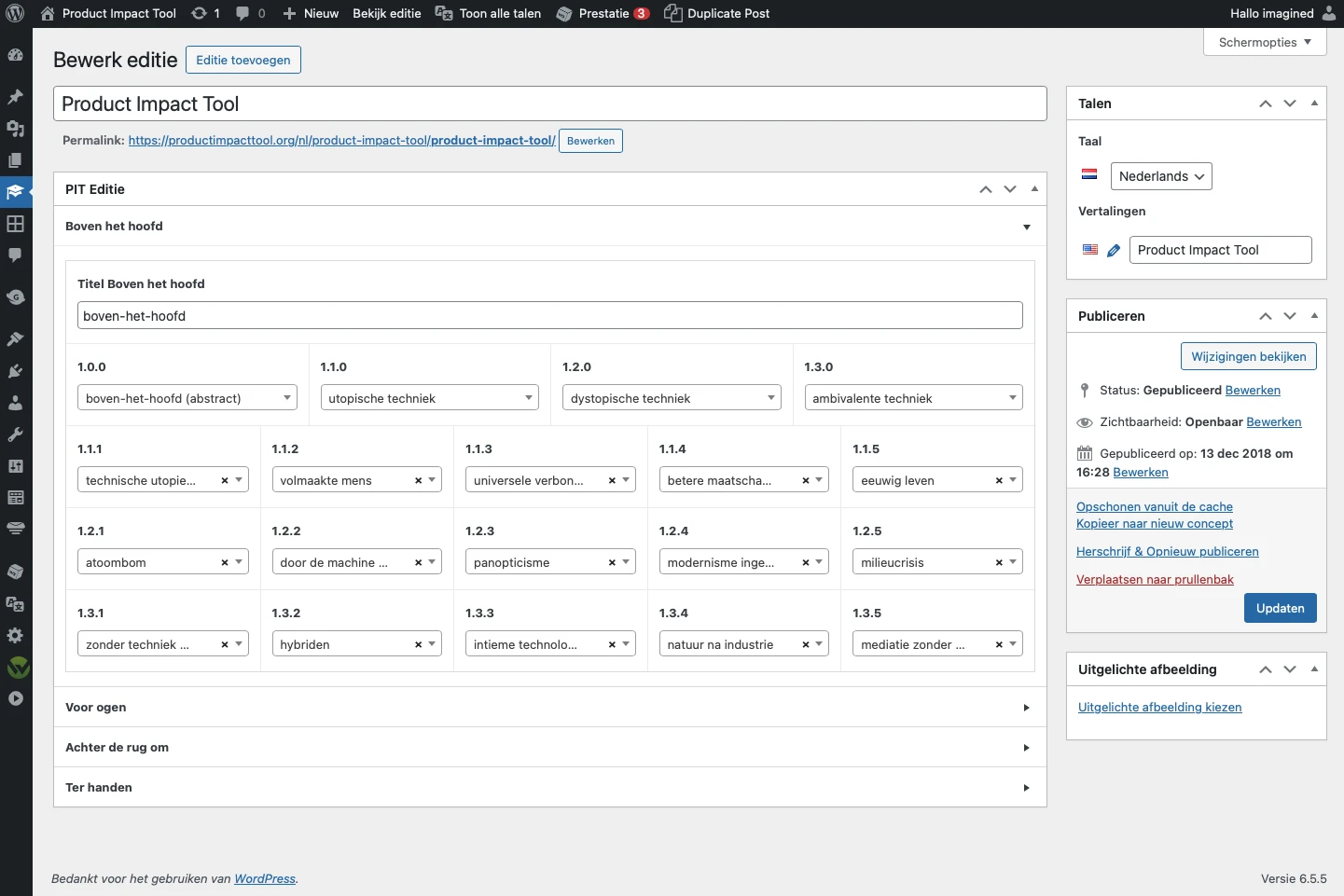Click the WordPress logo in the admin bar
The image size is (1344, 896).
[x=15, y=13]
